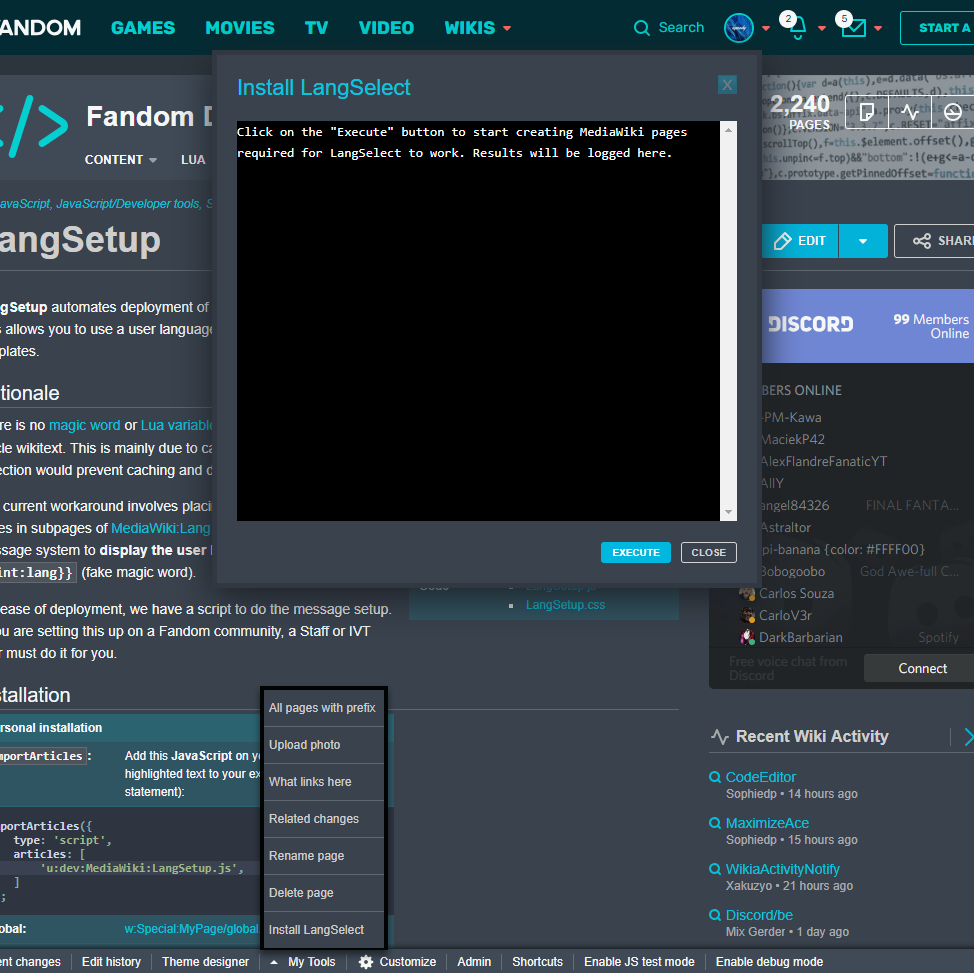Open the LangSetup.css link

tap(565, 605)
